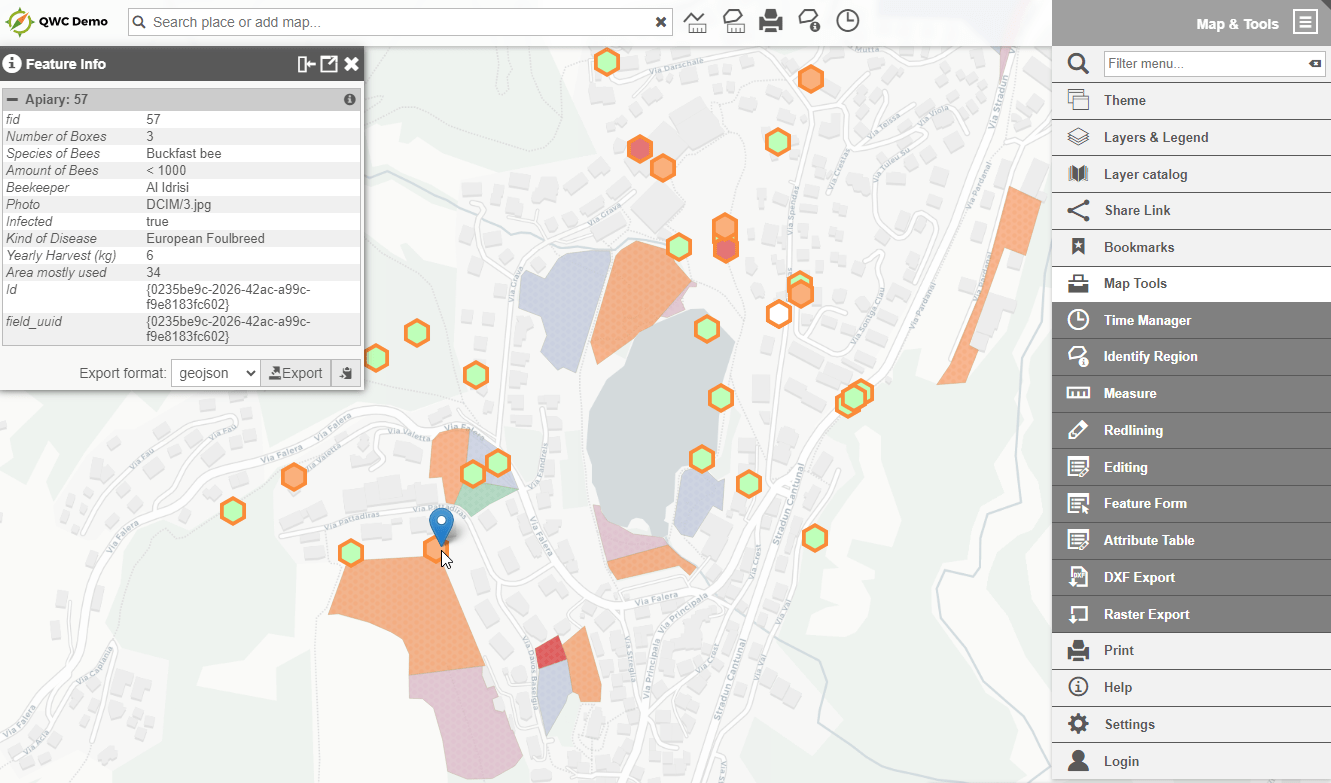Select the polygon measure icon in the toolbar

point(734,20)
